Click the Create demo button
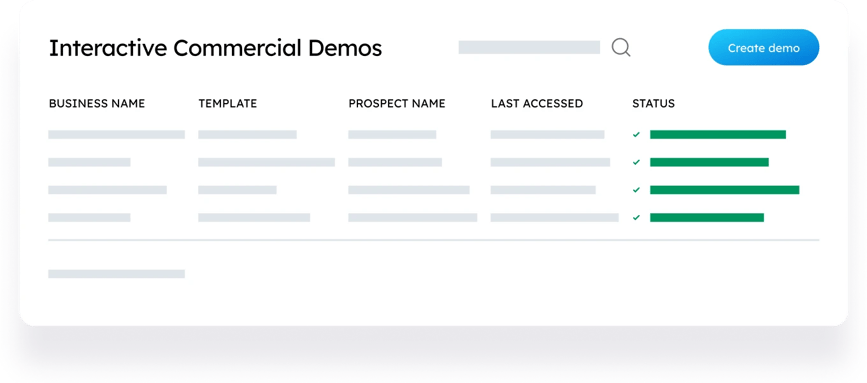The image size is (867, 383). coord(764,48)
